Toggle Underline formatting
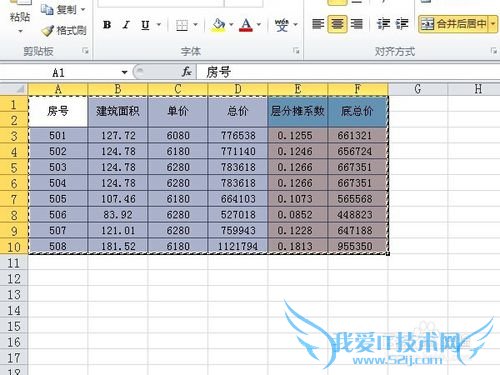Viewport: 500px width, 375px height. tap(145, 25)
